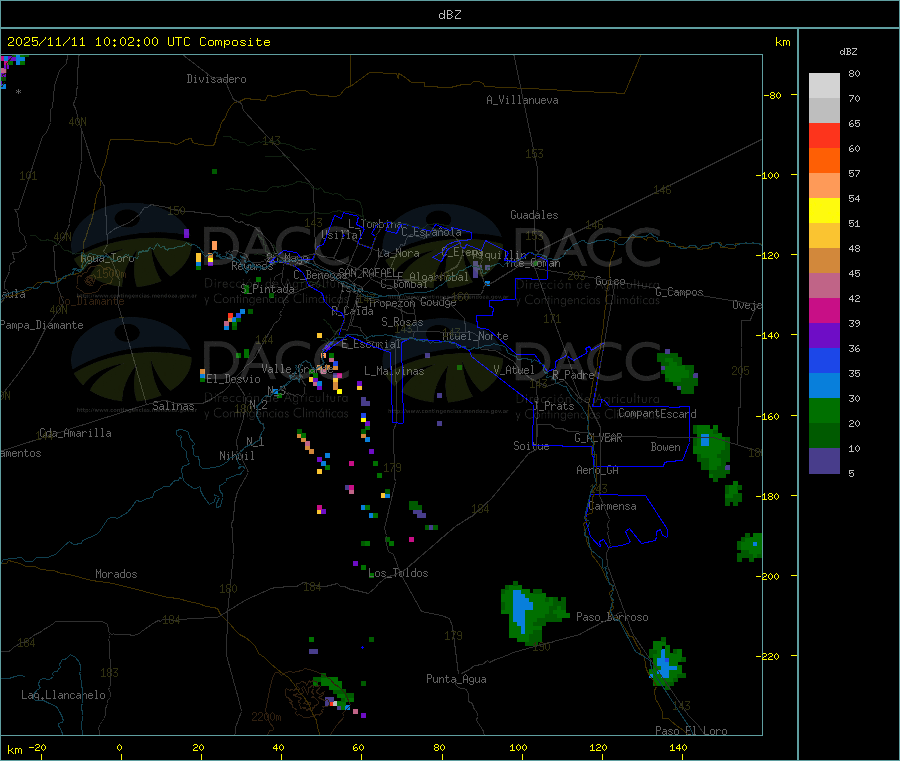Click the Lag.Llancanelo label
Viewport: 900px width, 761px height.
(x=63, y=695)
